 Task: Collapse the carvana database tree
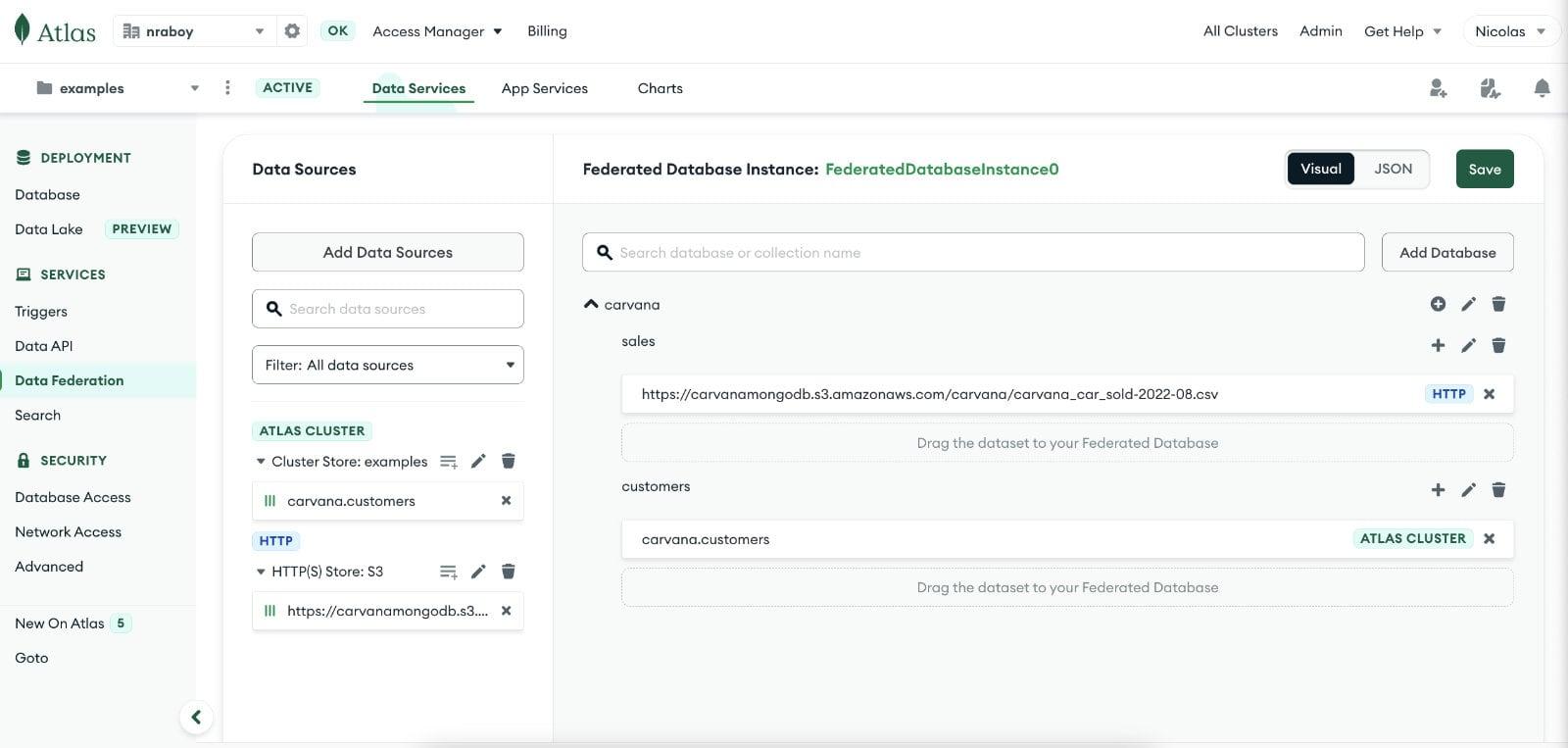point(591,305)
